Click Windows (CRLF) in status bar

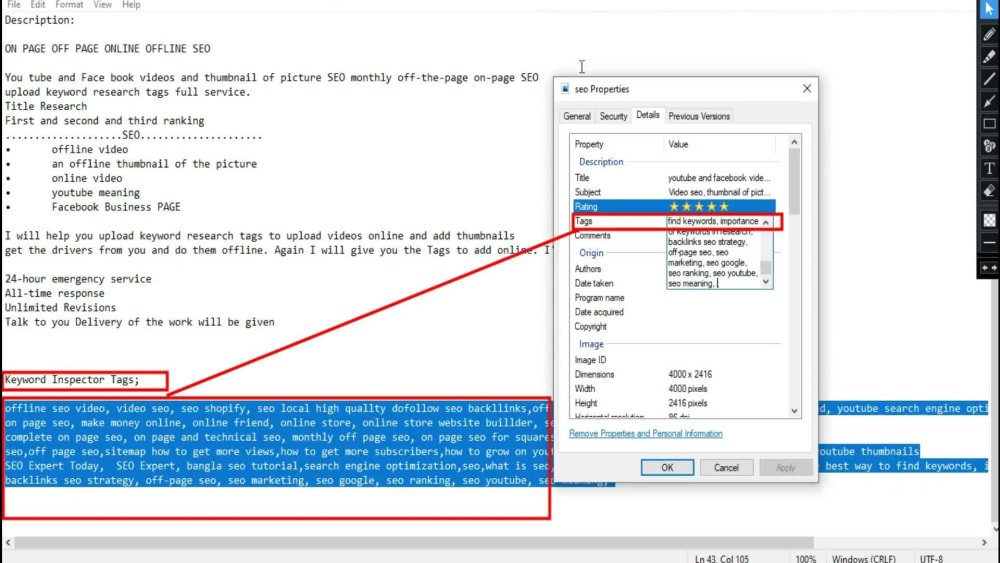point(863,559)
